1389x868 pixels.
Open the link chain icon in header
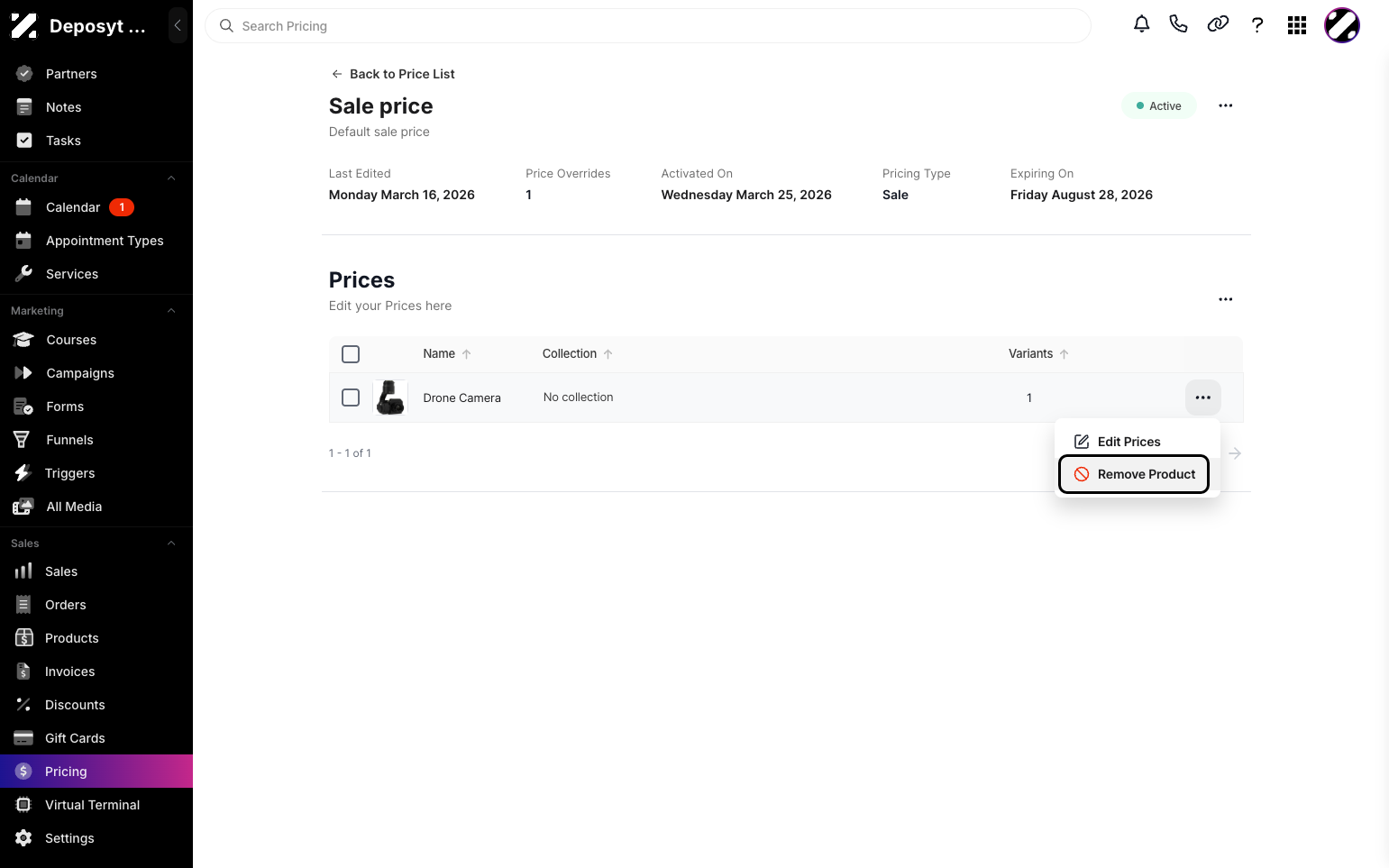pyautogui.click(x=1218, y=24)
